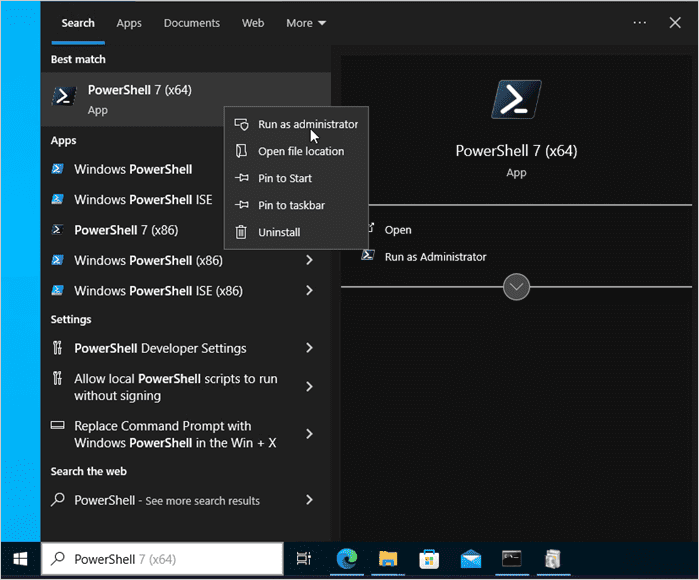
Task: Open Microsoft Store from the taskbar
Action: [x=429, y=559]
